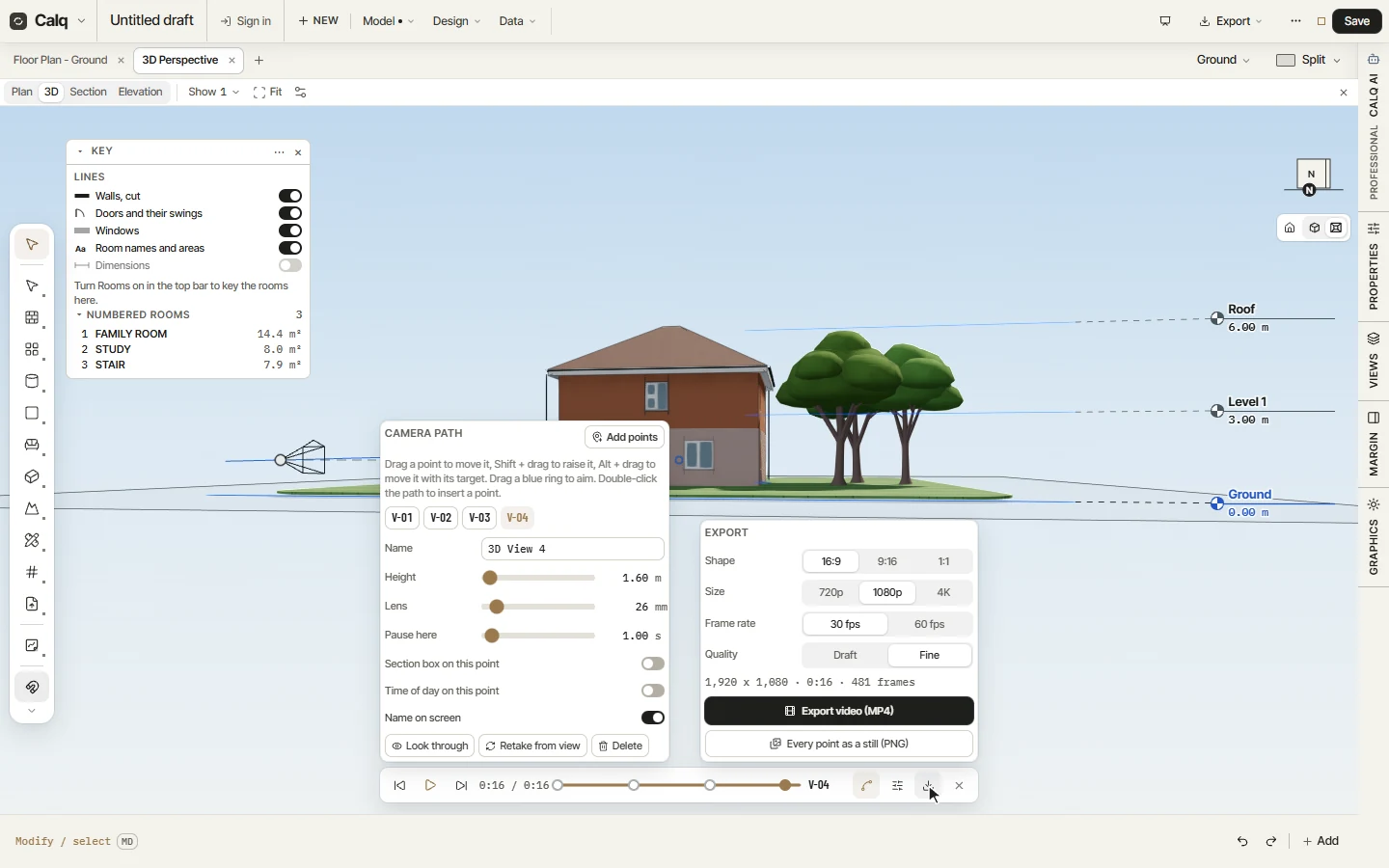This screenshot has height=868, width=1389.
Task: Adjust the Lens slider handle
Action: click(497, 608)
